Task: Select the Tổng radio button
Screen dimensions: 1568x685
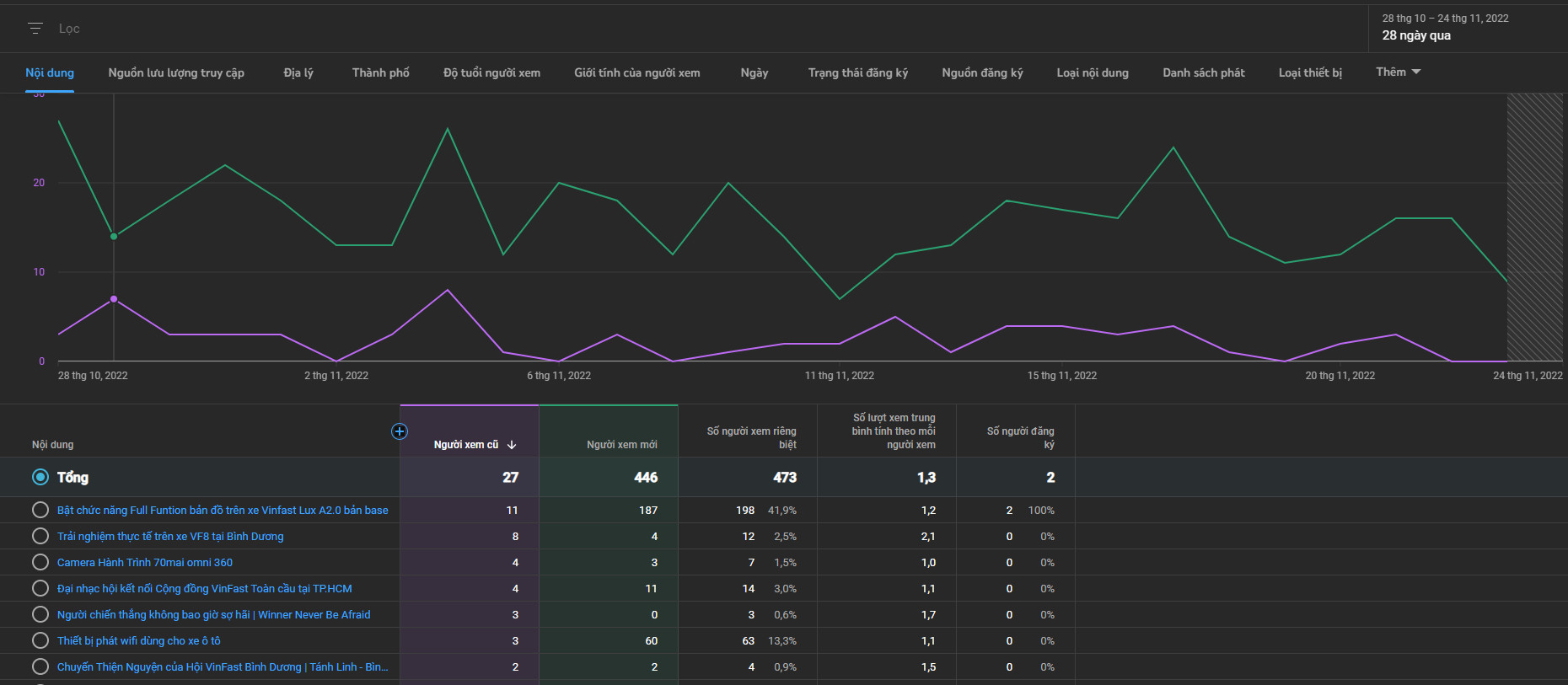Action: pos(40,477)
